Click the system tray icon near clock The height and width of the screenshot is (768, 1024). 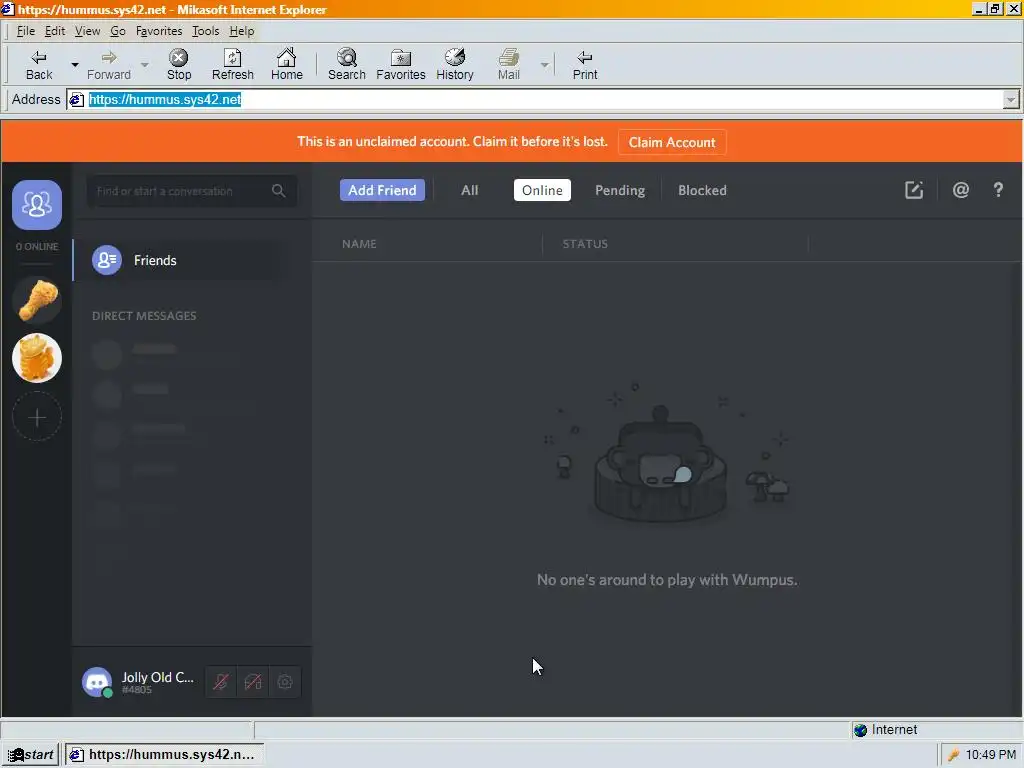coord(953,755)
